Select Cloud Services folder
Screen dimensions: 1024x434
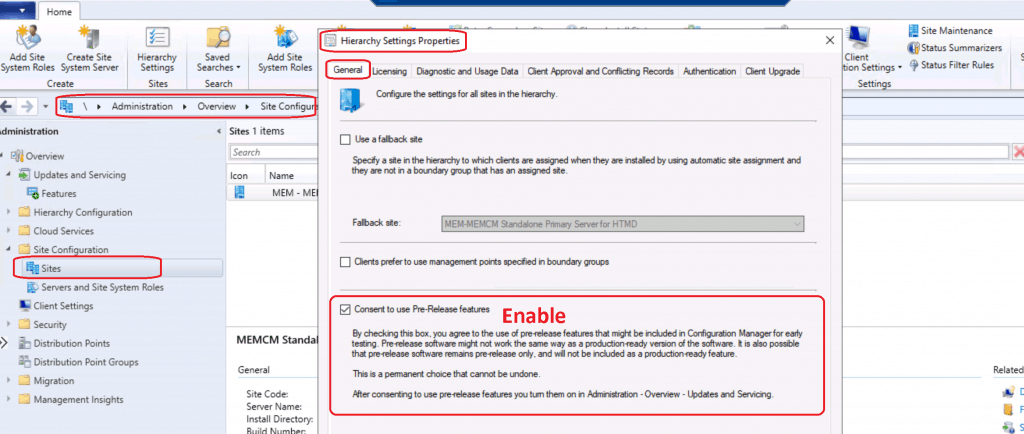point(56,231)
